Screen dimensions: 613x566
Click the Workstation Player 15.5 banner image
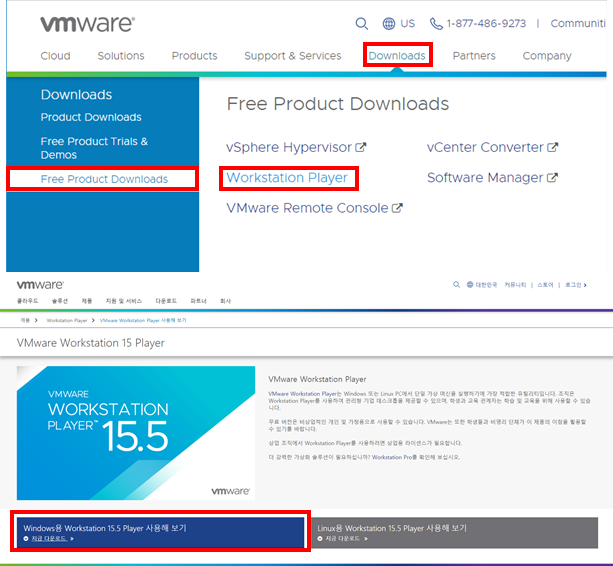(x=136, y=433)
